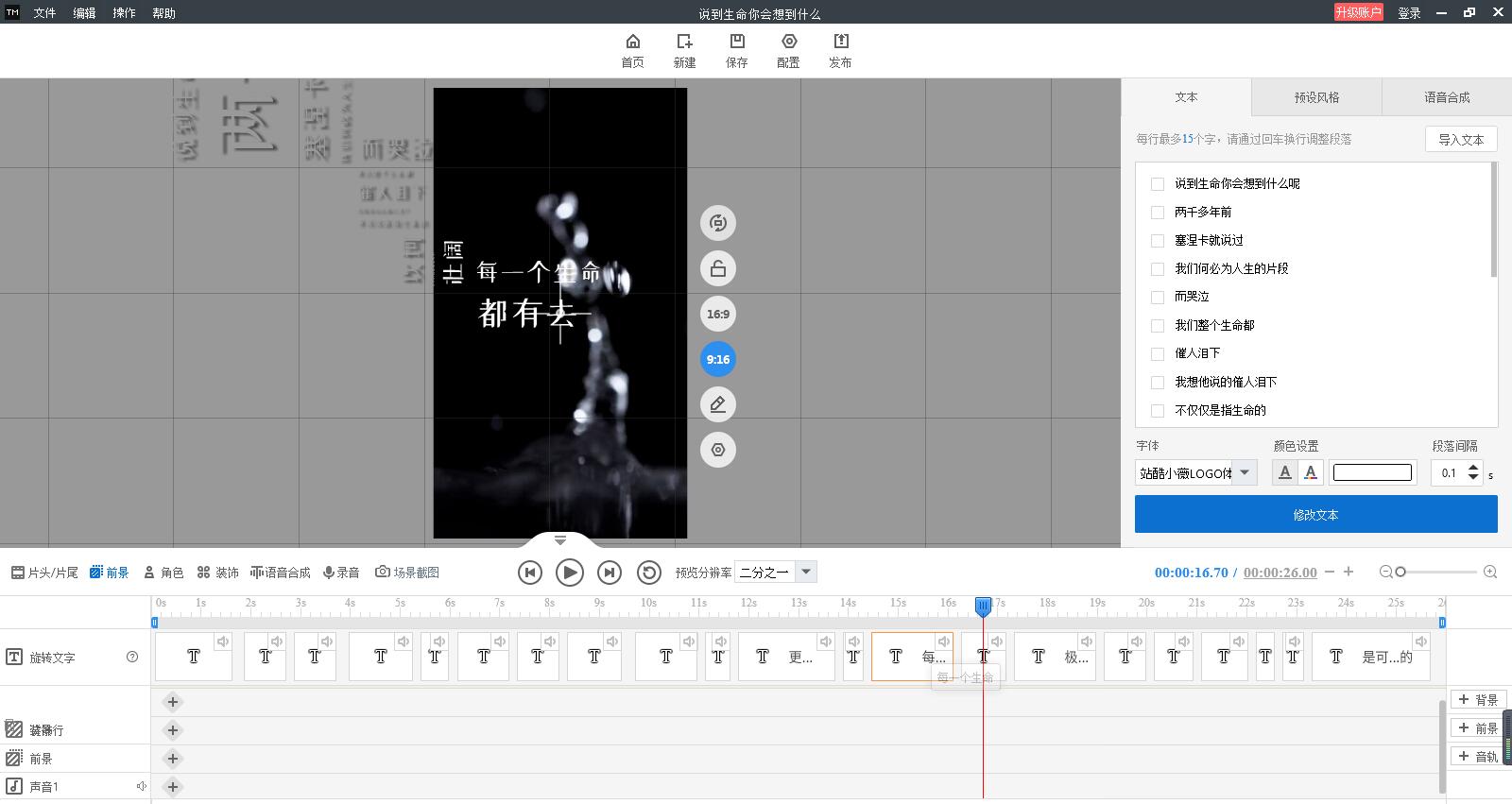This screenshot has width=1512, height=804.
Task: Open the 文件 menu
Action: click(44, 13)
